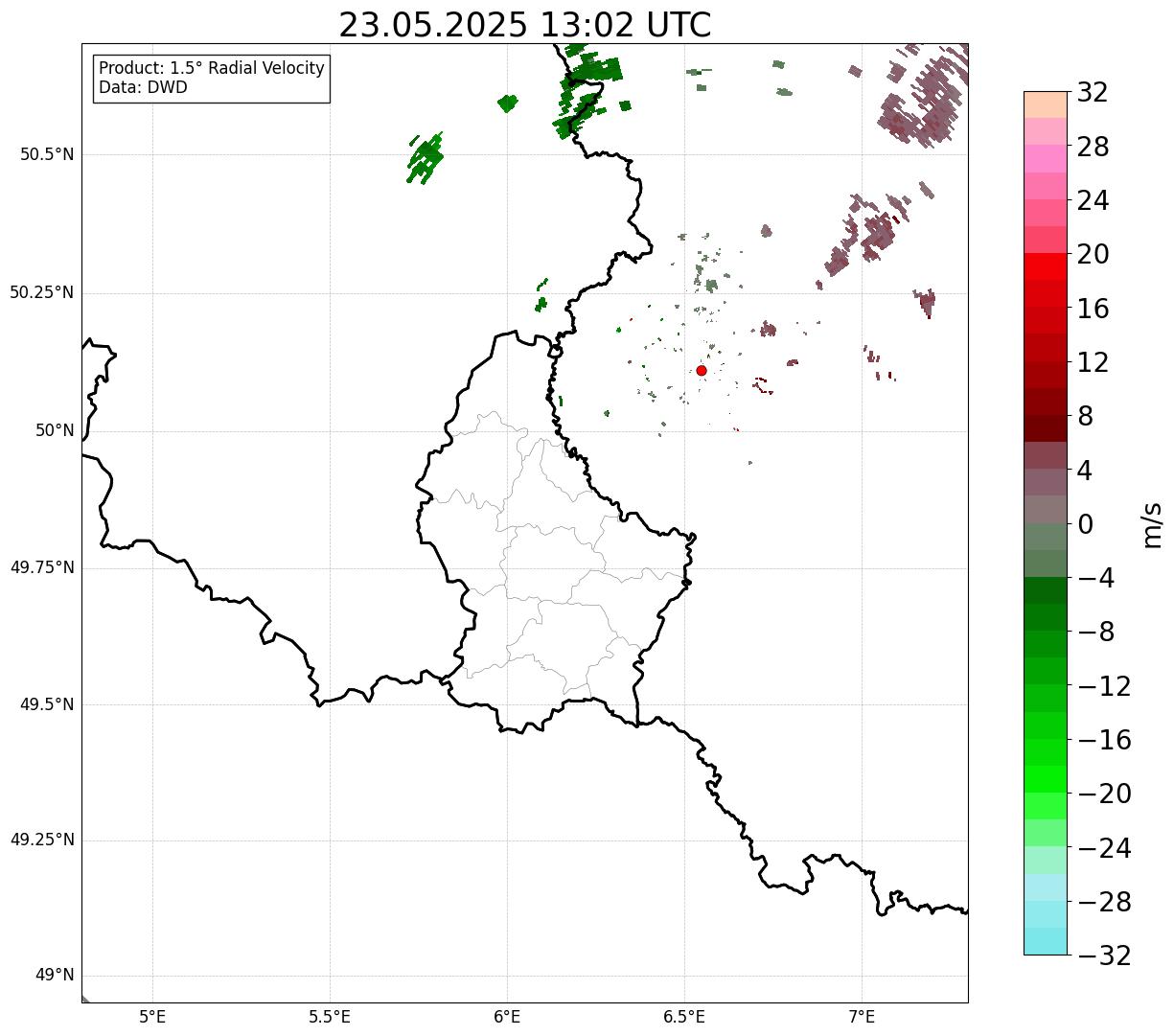1174x1036 pixels.
Task: Click the 12 colorbar tick label
Action: tap(1093, 362)
